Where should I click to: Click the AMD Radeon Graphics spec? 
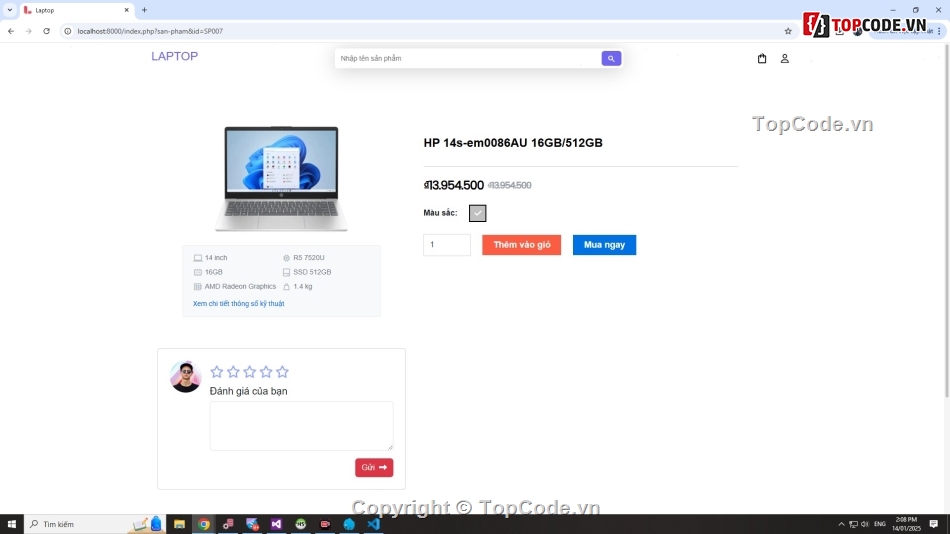234,287
